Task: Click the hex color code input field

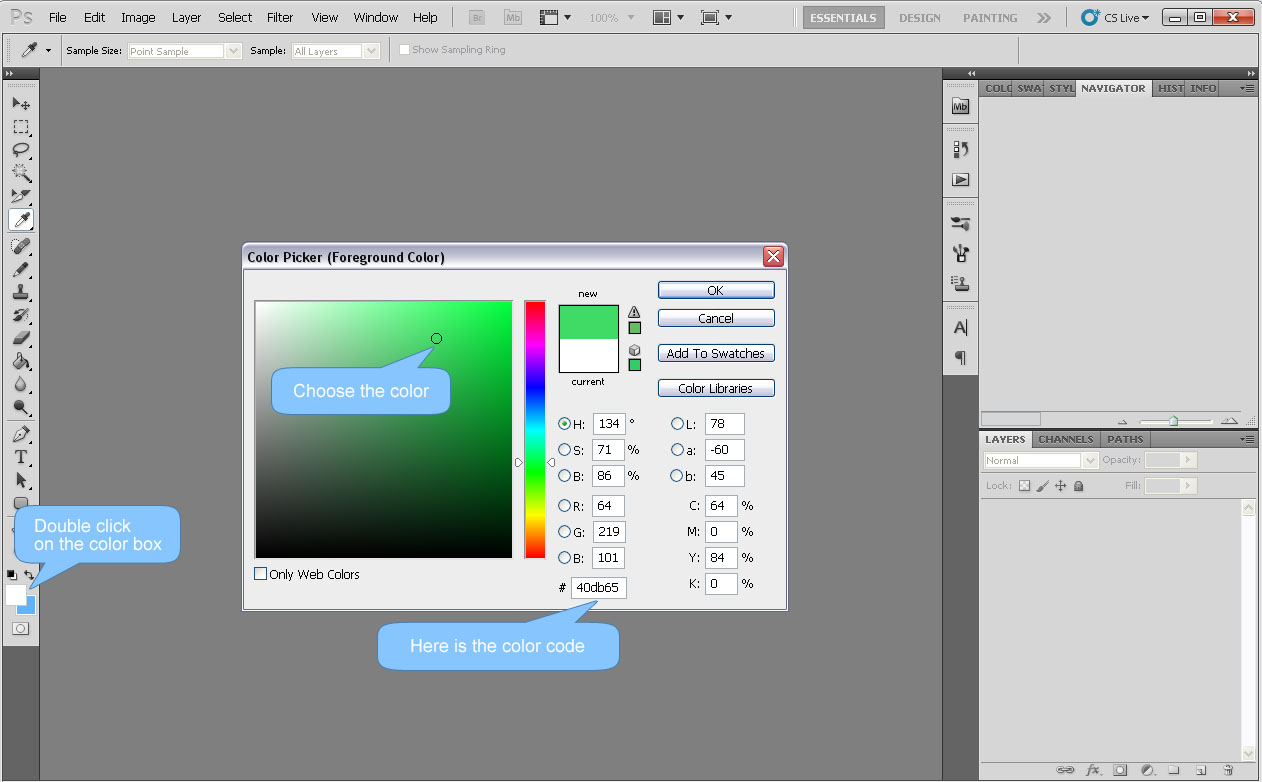Action: tap(598, 587)
